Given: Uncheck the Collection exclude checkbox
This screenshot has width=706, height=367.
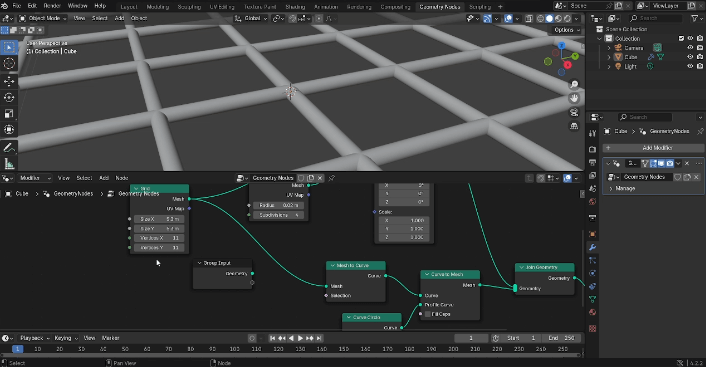Looking at the screenshot, I should pyautogui.click(x=681, y=38).
